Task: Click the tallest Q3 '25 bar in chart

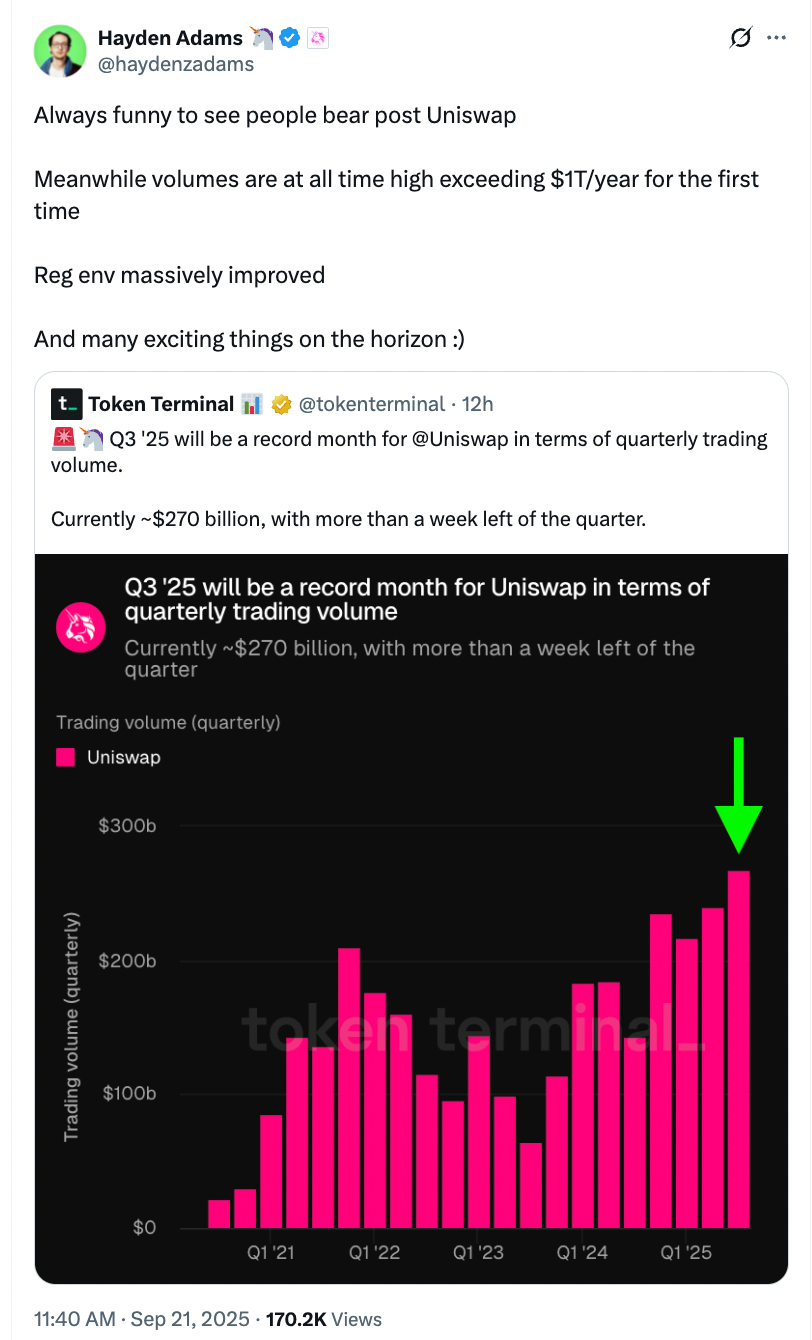Action: tap(739, 1049)
